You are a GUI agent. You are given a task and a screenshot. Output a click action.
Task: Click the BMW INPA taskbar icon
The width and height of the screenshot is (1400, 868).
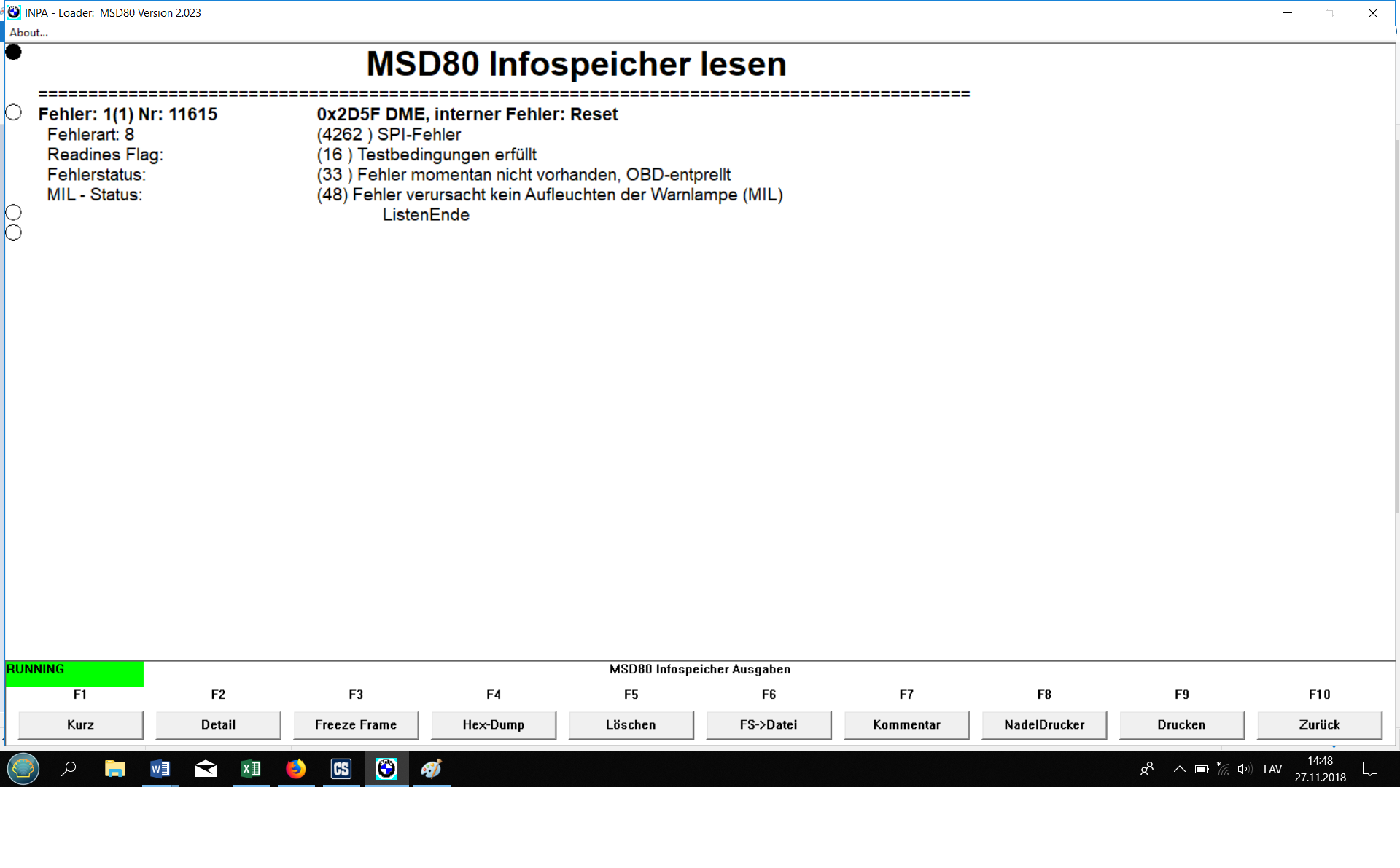tap(386, 769)
